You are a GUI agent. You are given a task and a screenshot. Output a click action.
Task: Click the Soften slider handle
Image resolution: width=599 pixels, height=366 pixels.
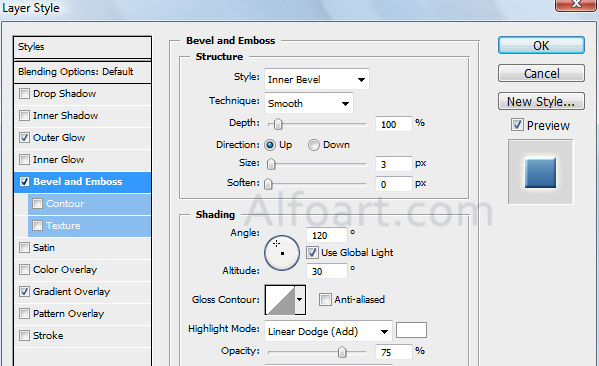pyautogui.click(x=269, y=184)
